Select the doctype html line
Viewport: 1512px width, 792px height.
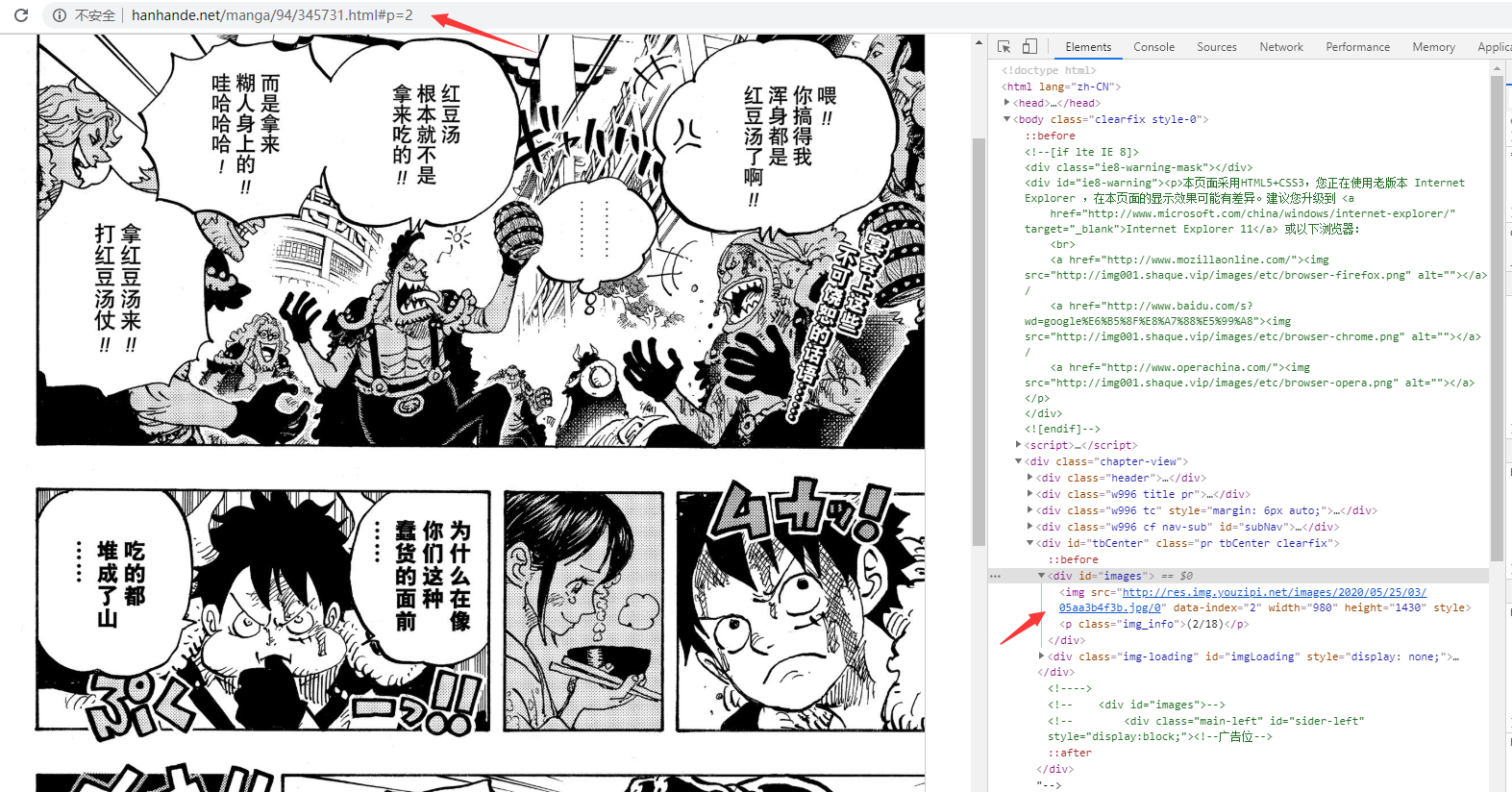(x=1049, y=70)
